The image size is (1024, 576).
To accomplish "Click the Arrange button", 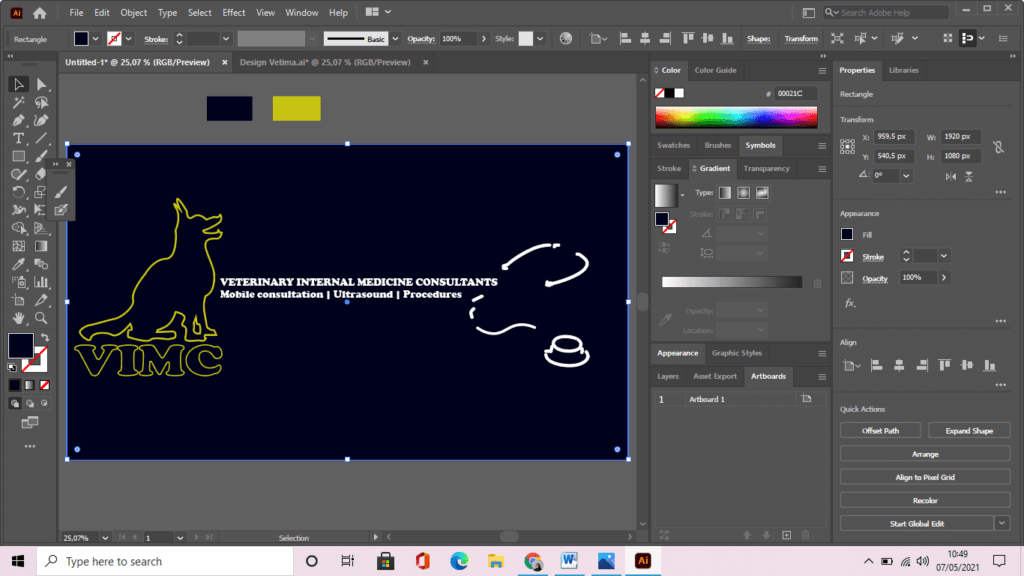I will (925, 454).
